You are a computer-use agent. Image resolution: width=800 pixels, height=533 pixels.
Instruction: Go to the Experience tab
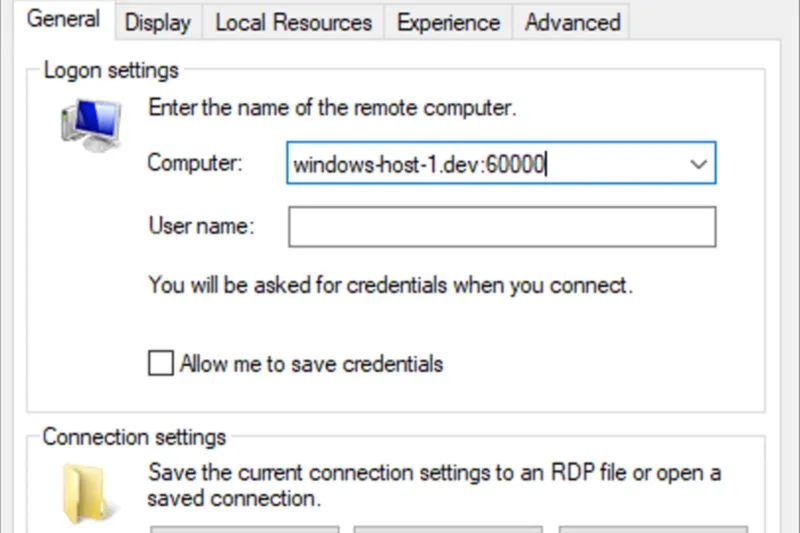tap(448, 22)
